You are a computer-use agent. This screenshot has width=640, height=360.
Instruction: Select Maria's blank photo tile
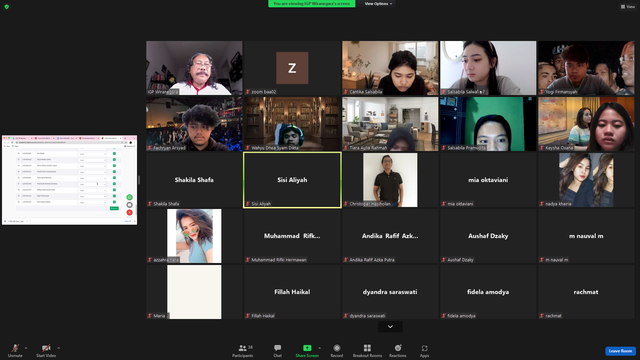194,292
